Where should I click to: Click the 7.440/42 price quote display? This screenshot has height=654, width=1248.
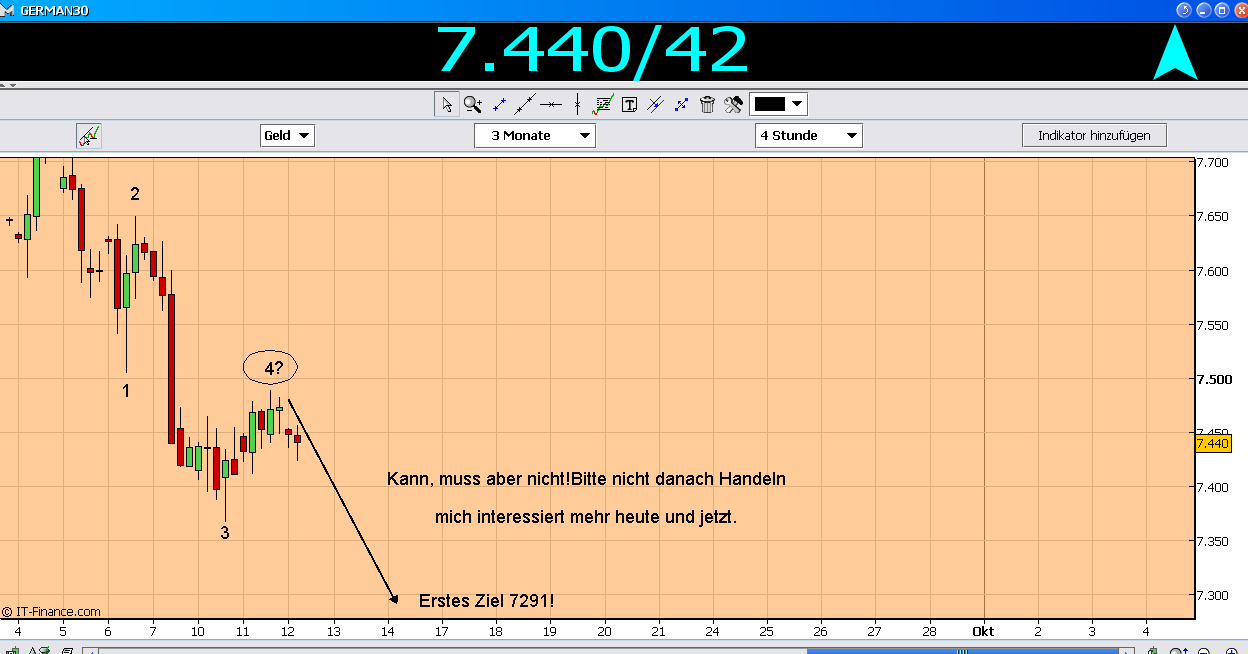pyautogui.click(x=592, y=50)
